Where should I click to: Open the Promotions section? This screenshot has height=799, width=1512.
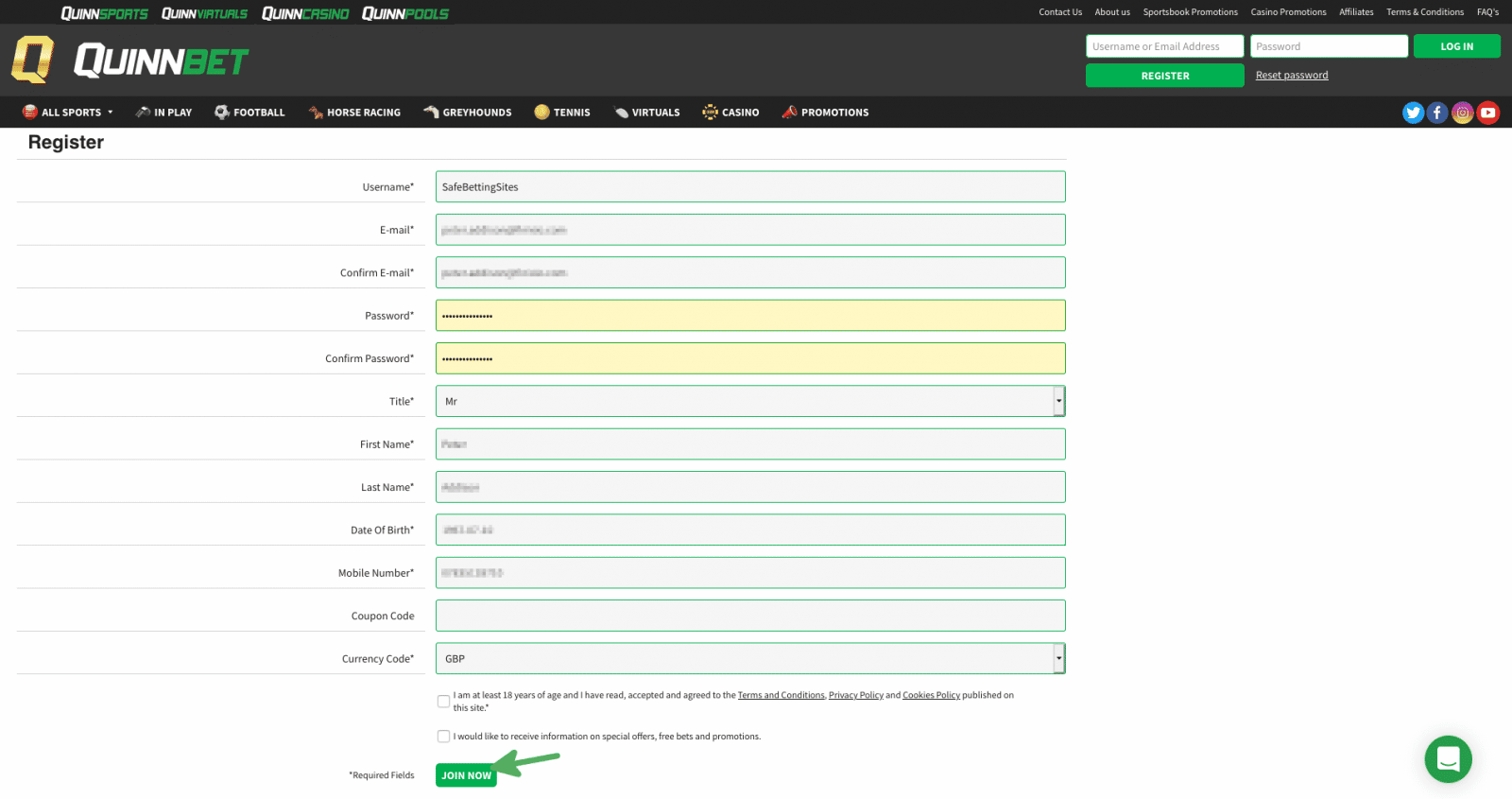[825, 112]
